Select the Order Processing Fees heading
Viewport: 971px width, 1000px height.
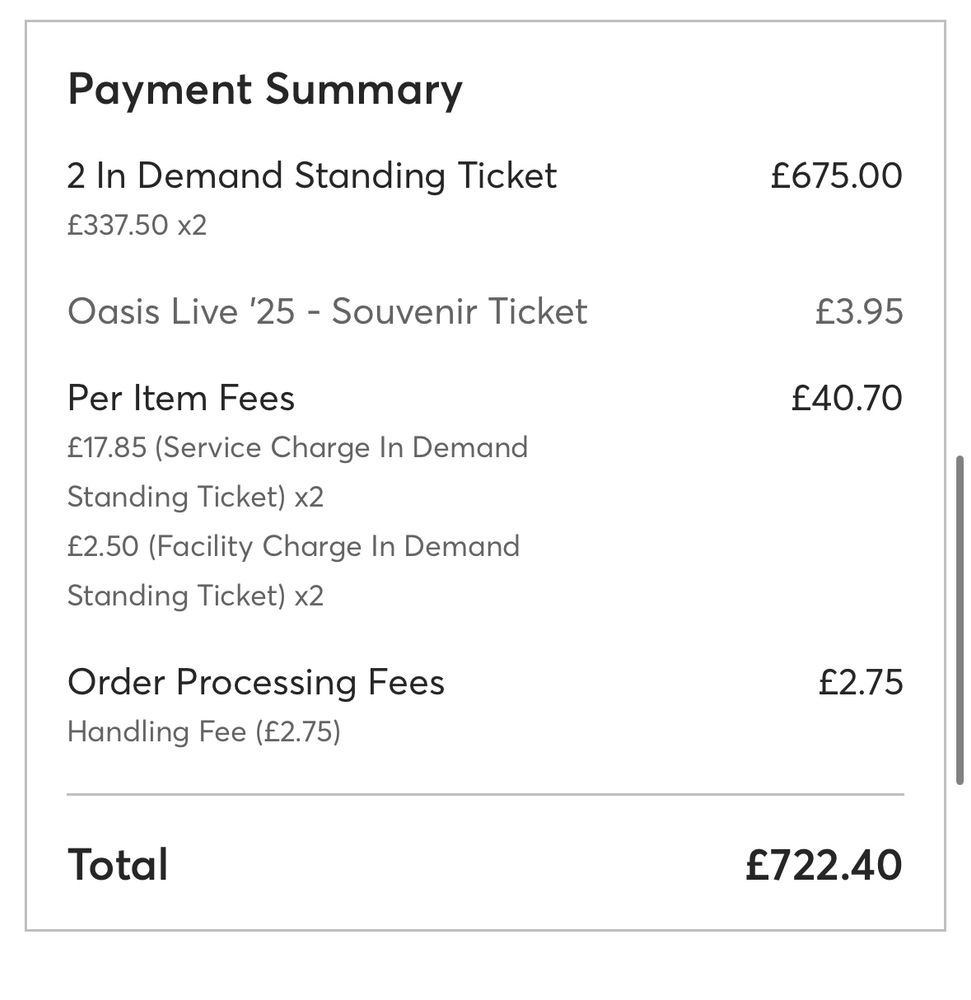tap(256, 682)
